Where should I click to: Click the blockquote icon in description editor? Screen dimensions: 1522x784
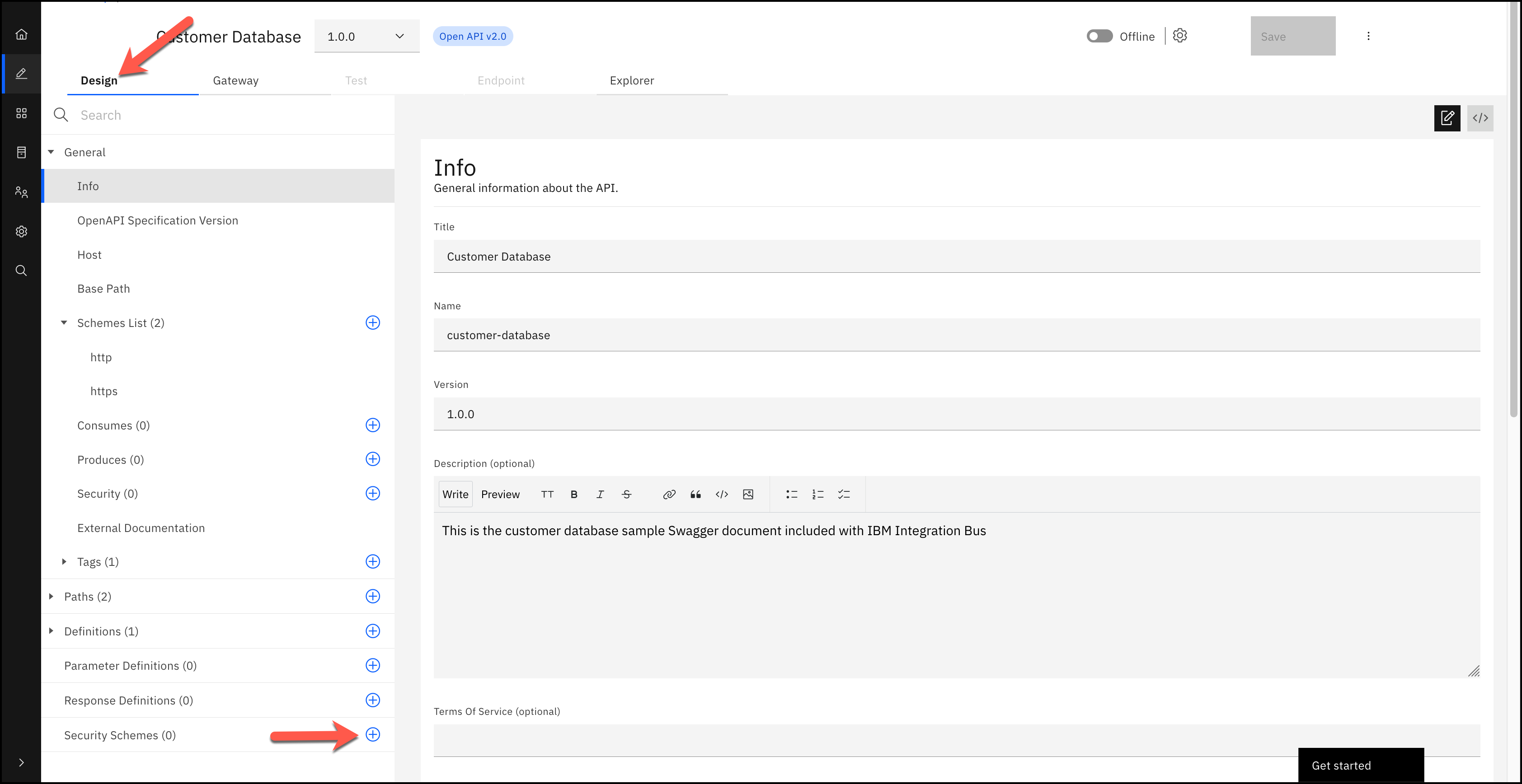click(x=696, y=494)
